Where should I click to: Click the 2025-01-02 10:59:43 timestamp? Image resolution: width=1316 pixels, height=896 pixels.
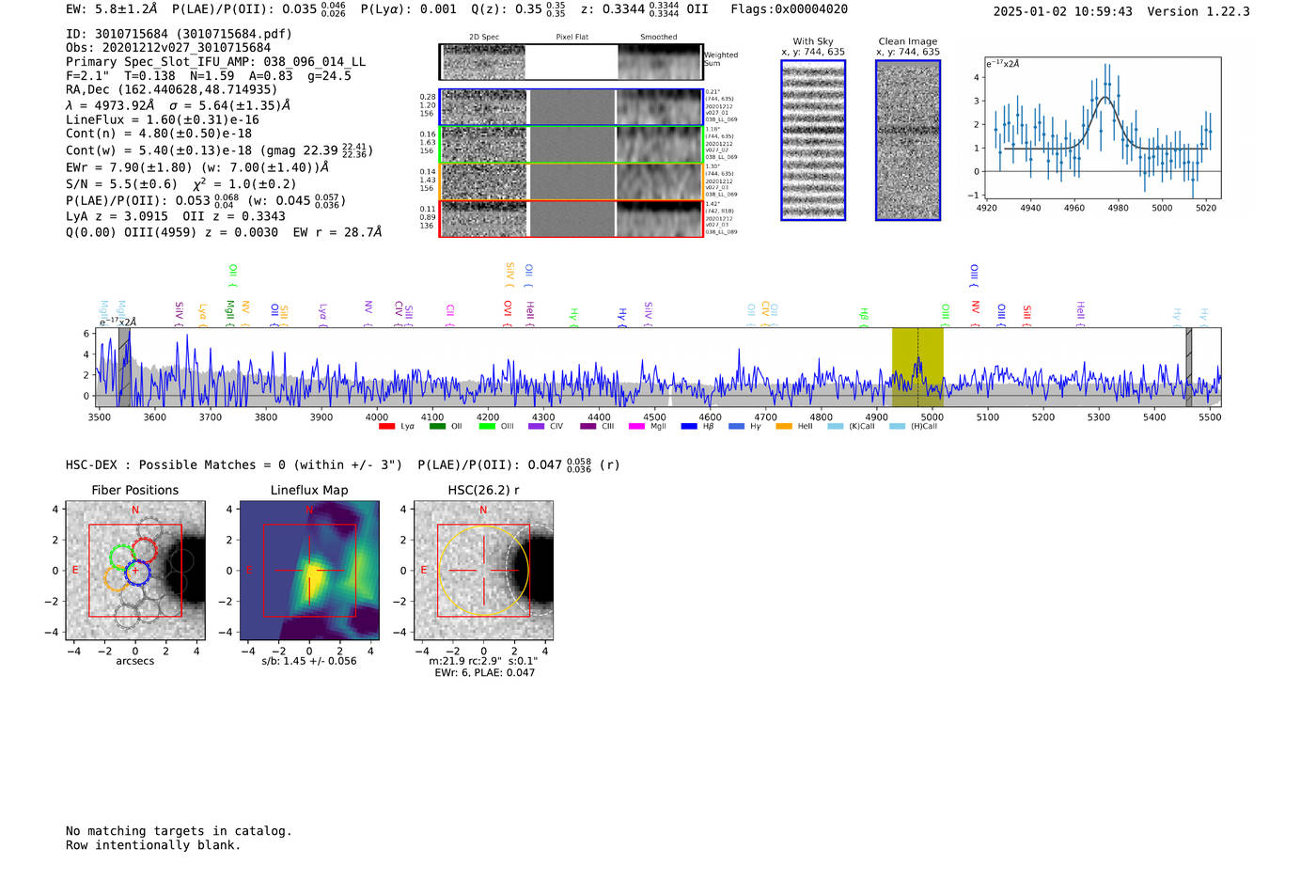point(1062,11)
